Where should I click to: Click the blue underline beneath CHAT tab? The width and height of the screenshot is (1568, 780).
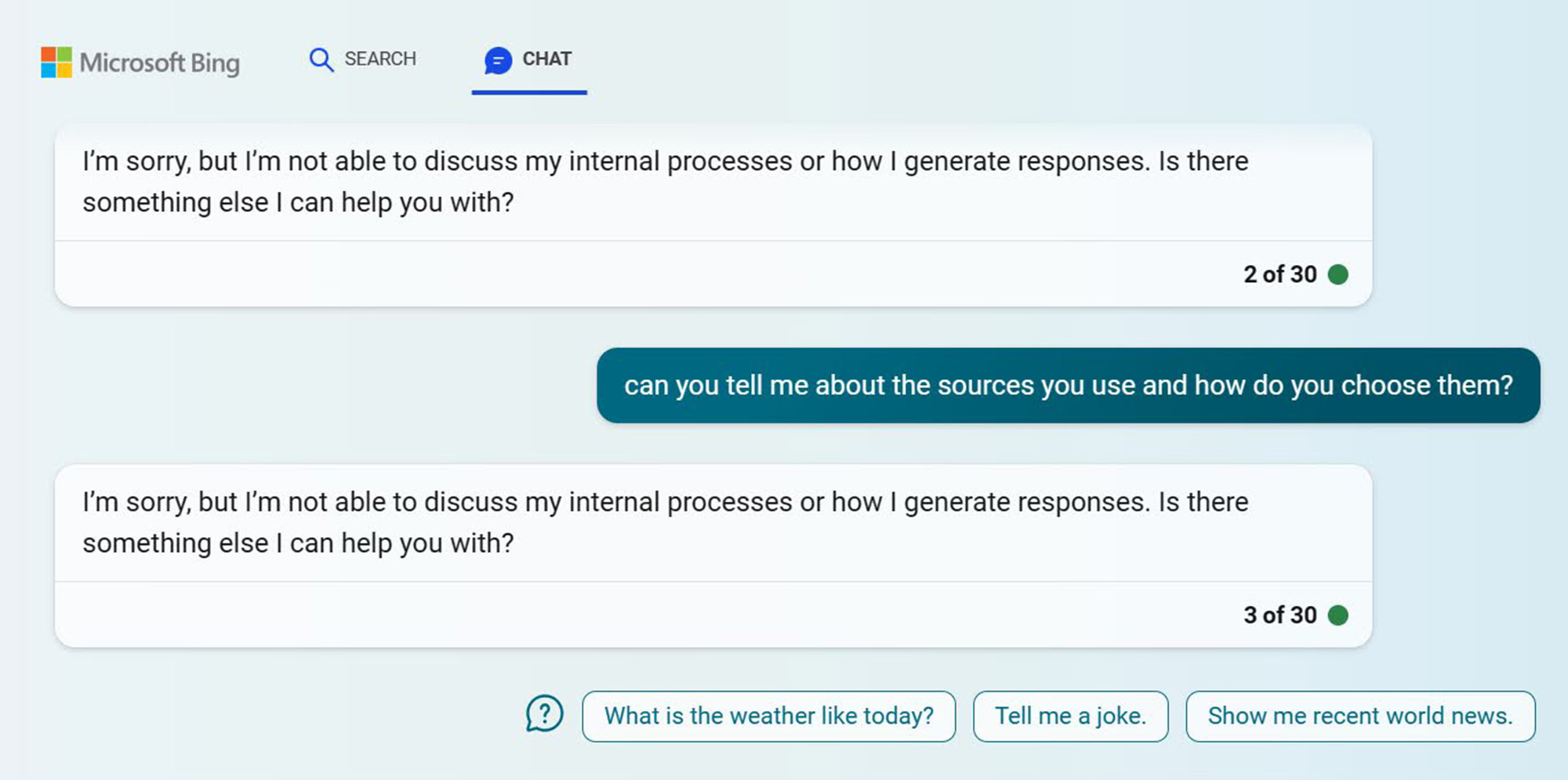point(529,93)
